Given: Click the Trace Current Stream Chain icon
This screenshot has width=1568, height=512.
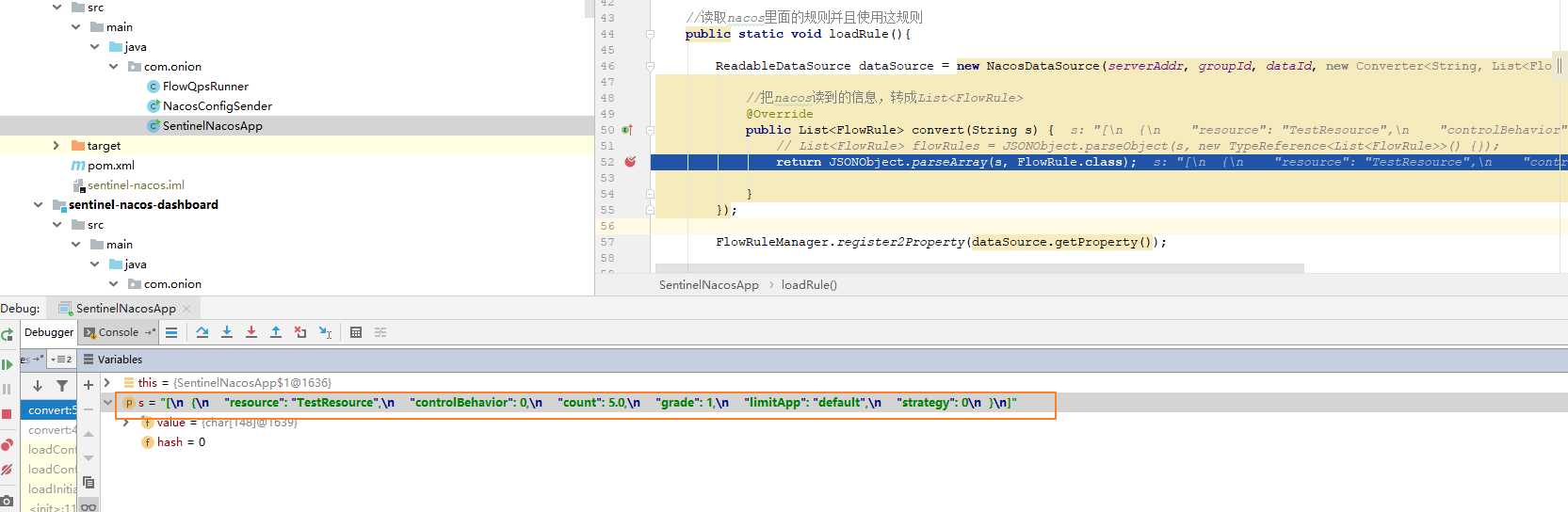Looking at the screenshot, I should point(380,332).
